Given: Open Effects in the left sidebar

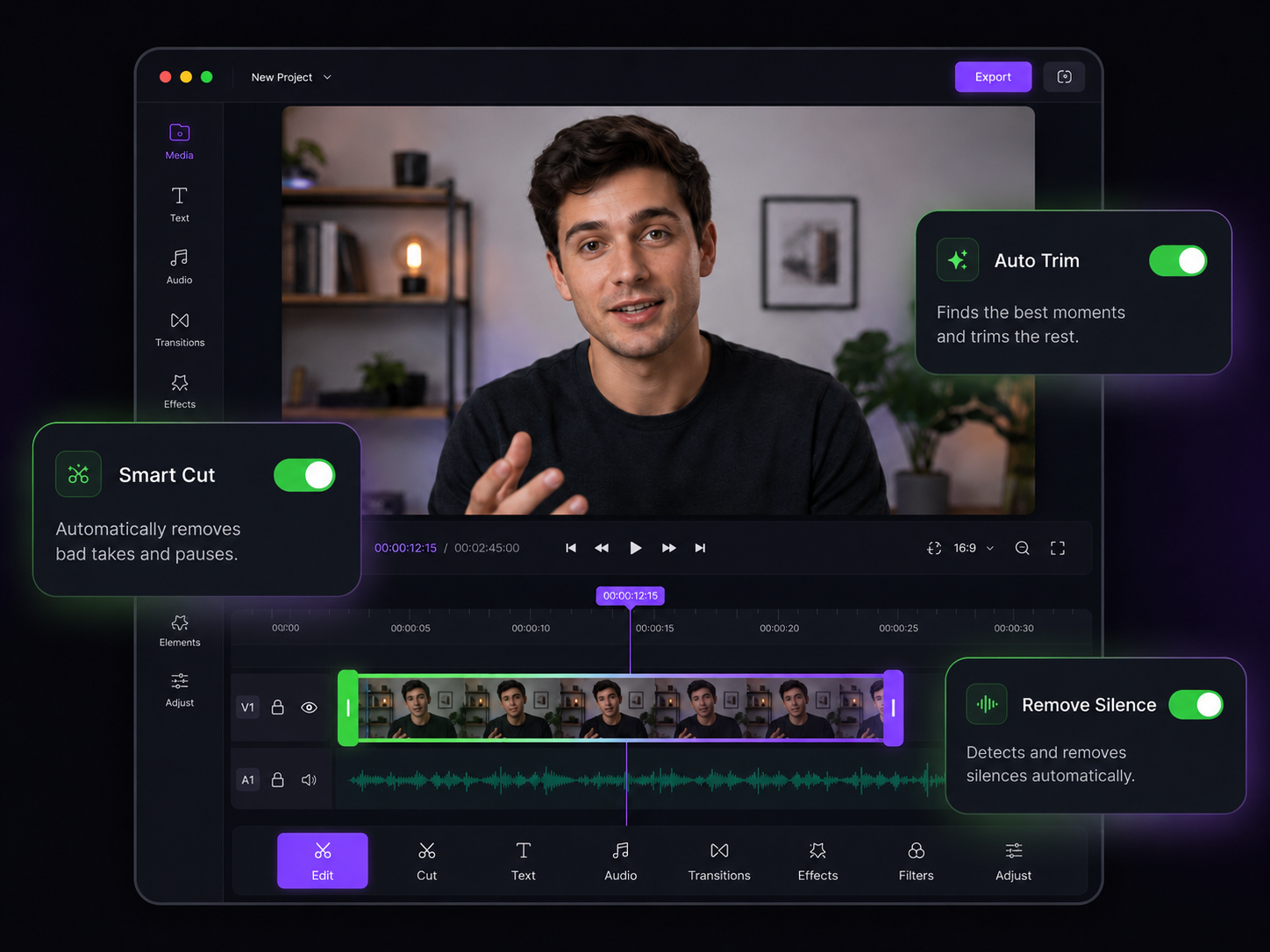Looking at the screenshot, I should tap(180, 392).
